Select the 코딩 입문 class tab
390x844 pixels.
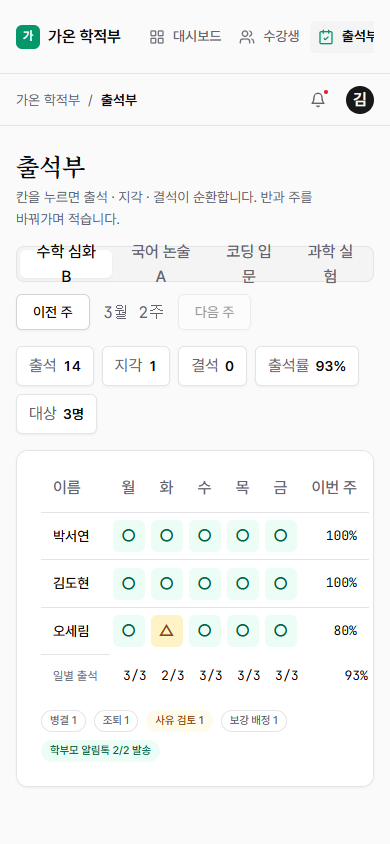[248, 264]
